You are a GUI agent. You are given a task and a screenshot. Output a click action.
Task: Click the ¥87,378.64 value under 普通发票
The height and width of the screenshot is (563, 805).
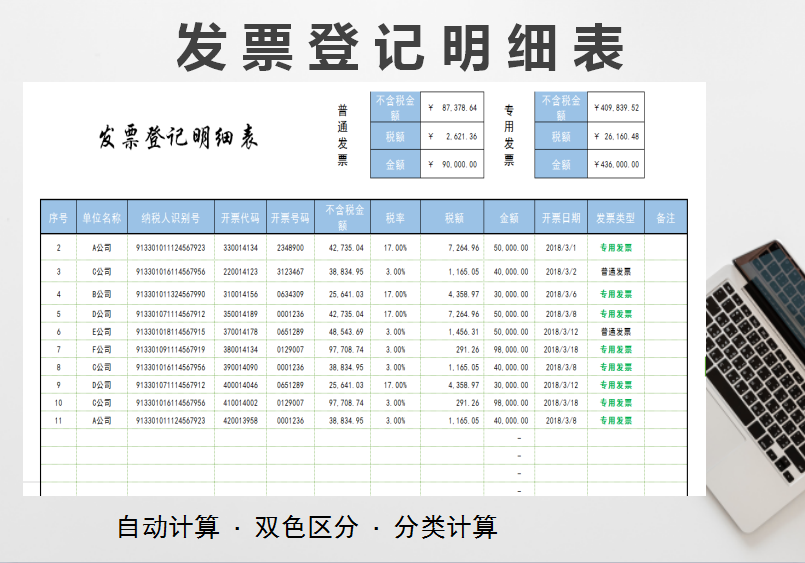pos(452,107)
